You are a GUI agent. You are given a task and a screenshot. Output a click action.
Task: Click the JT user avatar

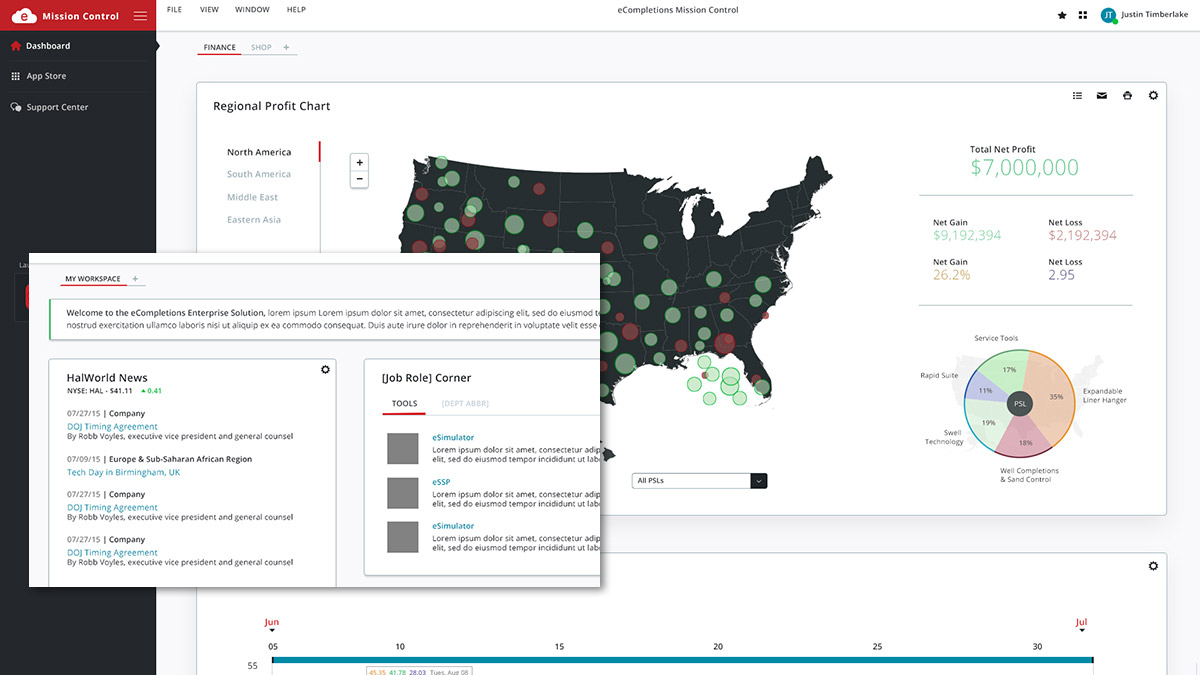coord(1108,15)
